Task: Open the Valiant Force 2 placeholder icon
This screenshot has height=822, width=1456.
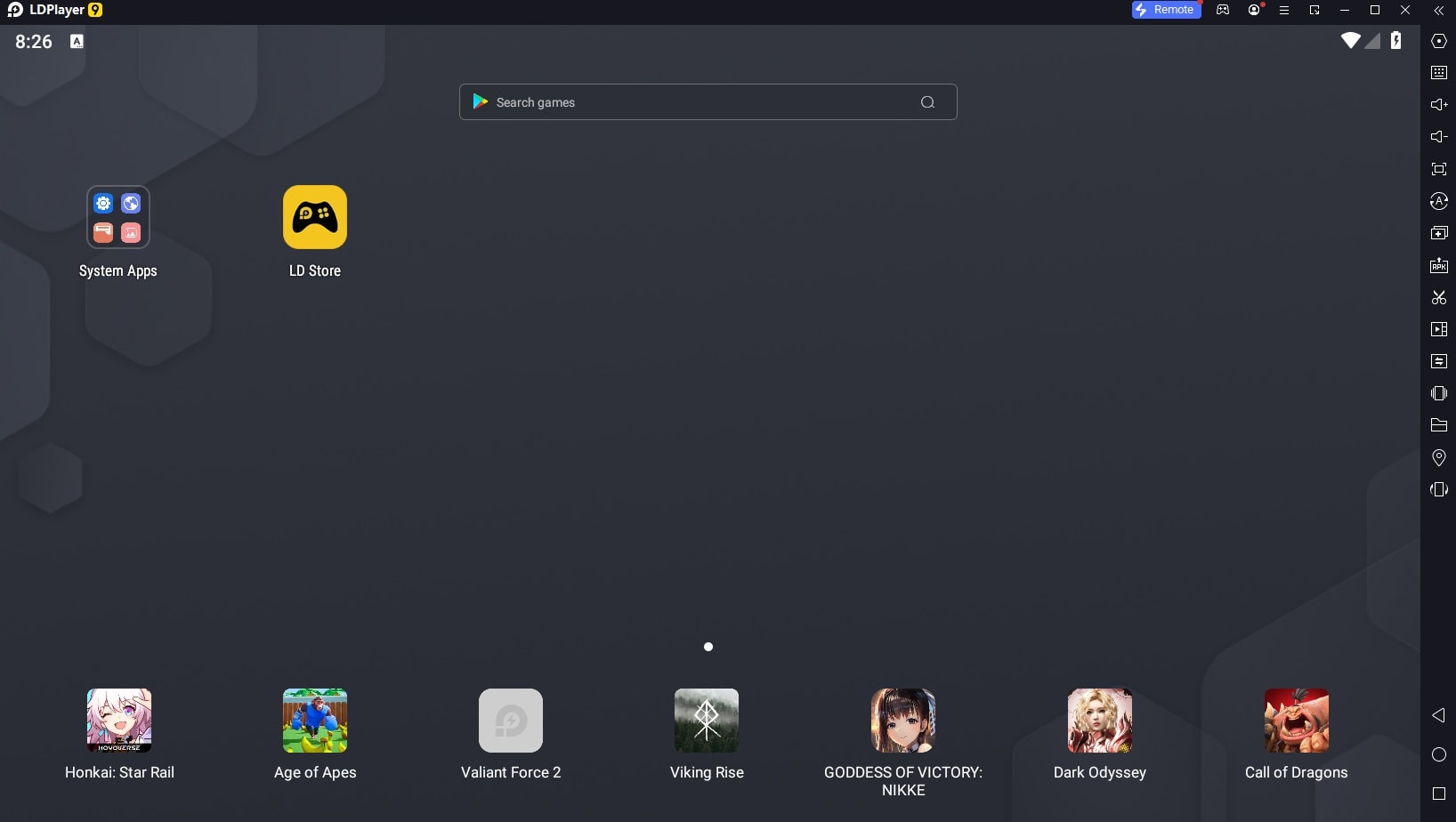Action: pos(511,721)
